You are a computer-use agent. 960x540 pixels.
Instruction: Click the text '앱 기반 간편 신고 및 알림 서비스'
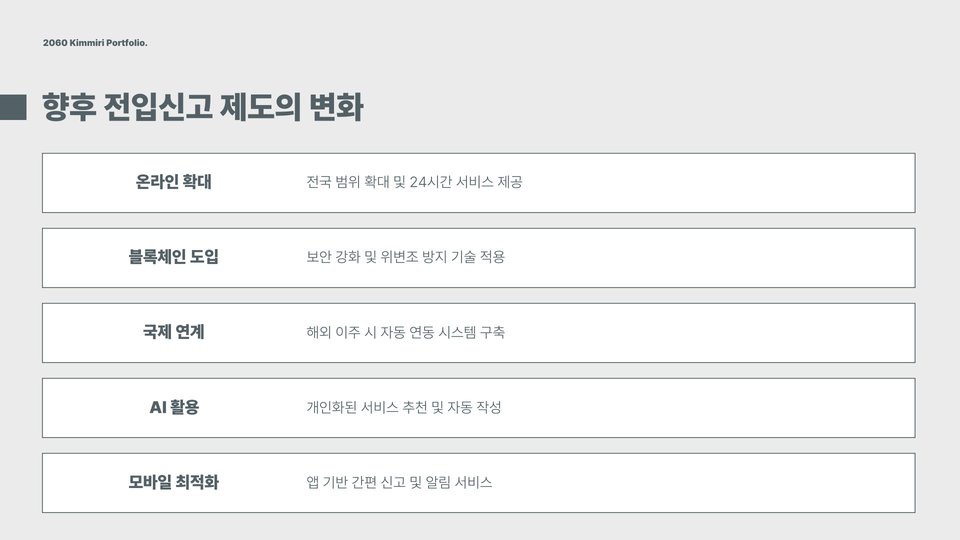pos(399,482)
